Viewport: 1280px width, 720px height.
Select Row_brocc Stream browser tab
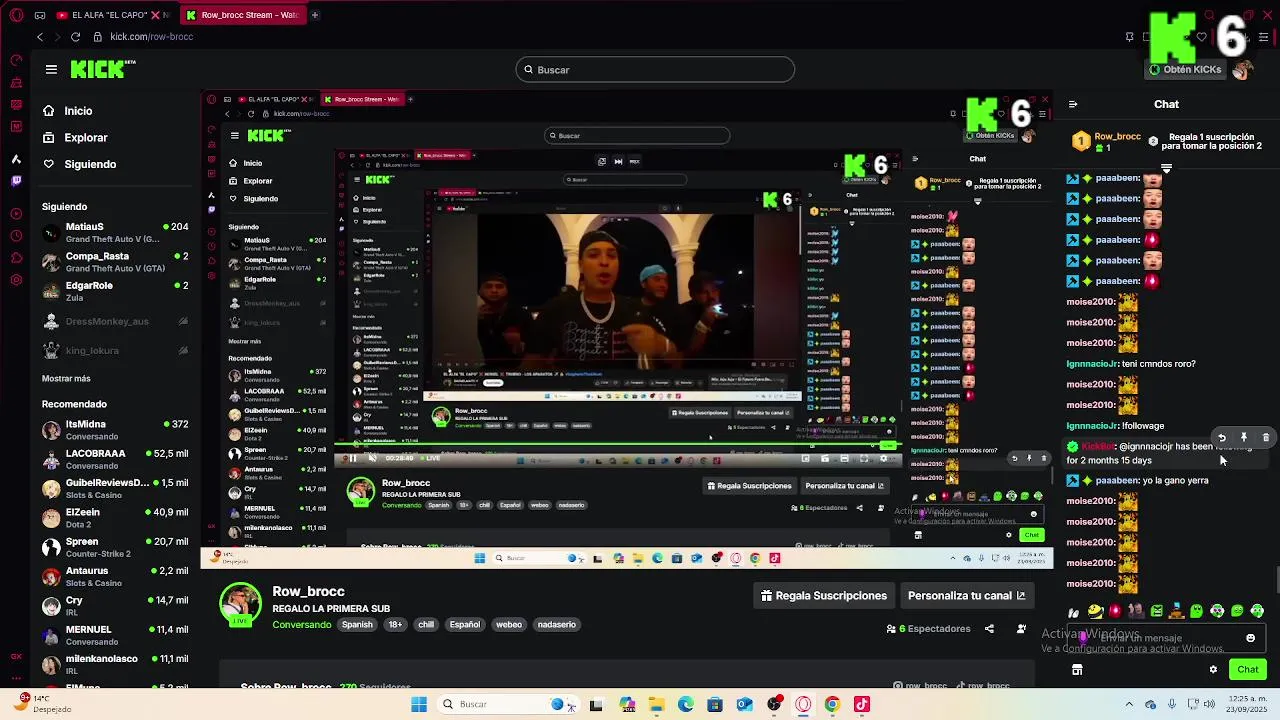pyautogui.click(x=244, y=15)
